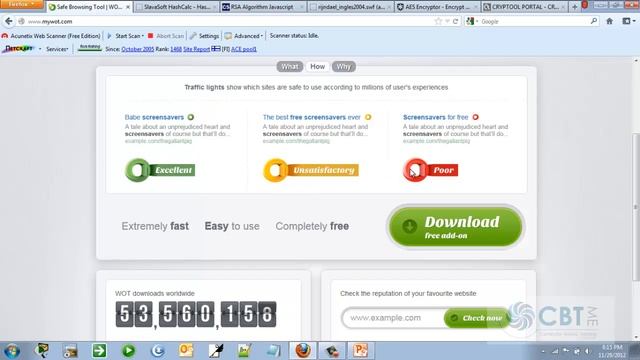Screen dimensions: 640x360
Task: Click the Check now button
Action: pyautogui.click(x=477, y=318)
